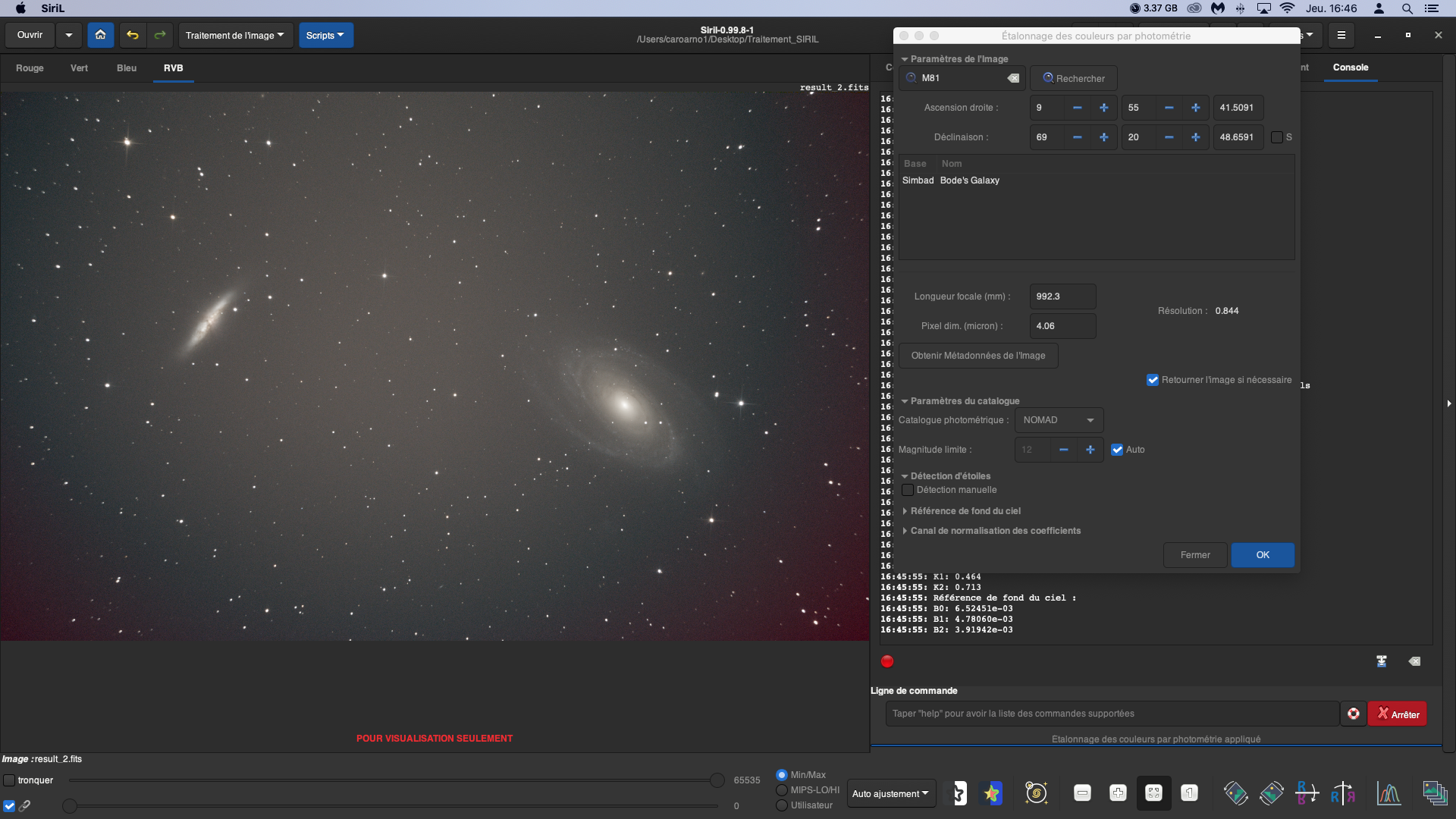Open the Traitement de l'image menu
This screenshot has width=1456, height=819.
click(234, 36)
